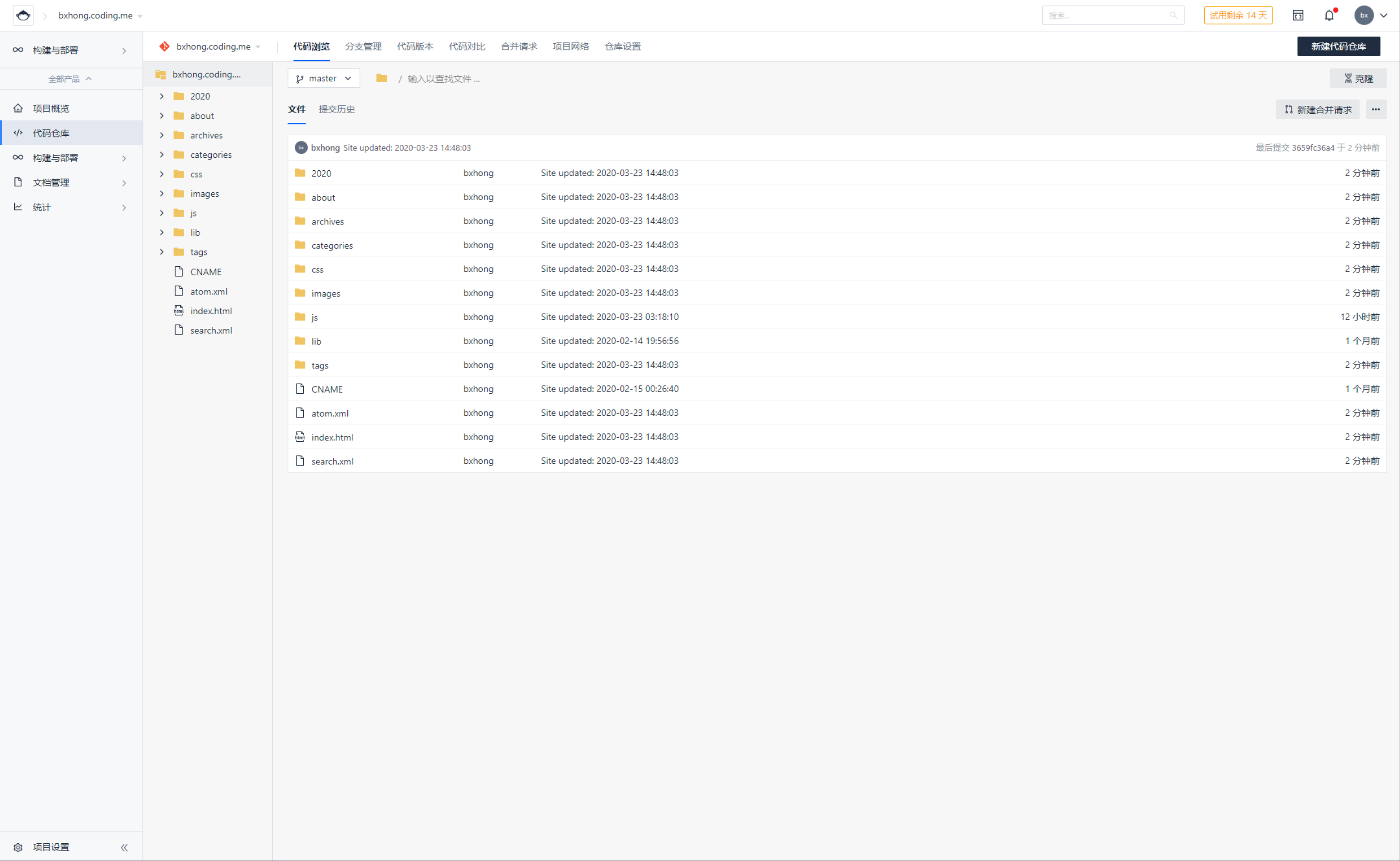Click the code brackets icon for 代码仓库
1400x861 pixels.
coord(18,133)
